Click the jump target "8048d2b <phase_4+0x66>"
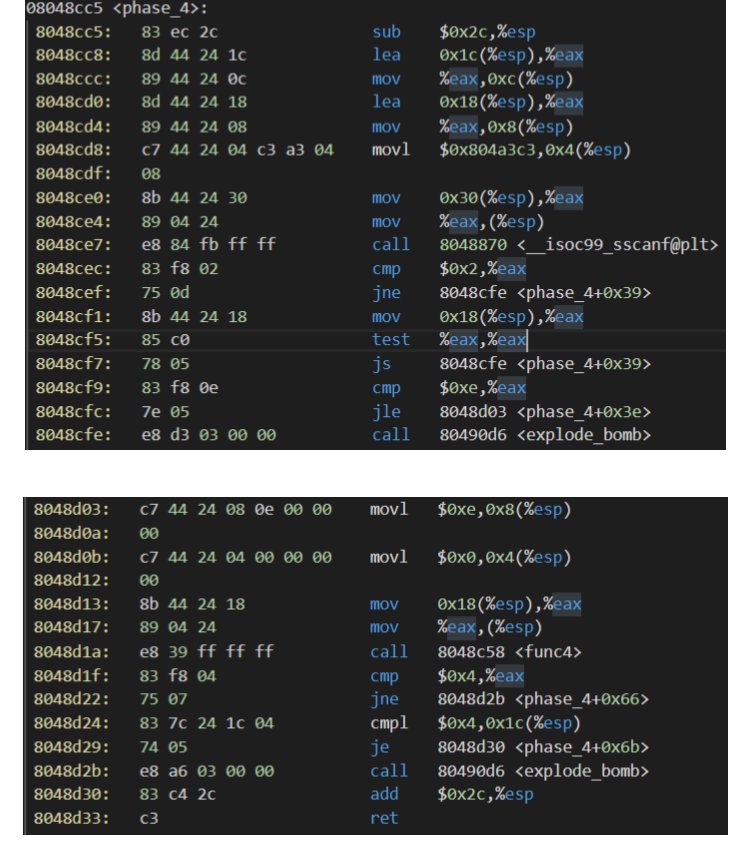 (x=543, y=699)
